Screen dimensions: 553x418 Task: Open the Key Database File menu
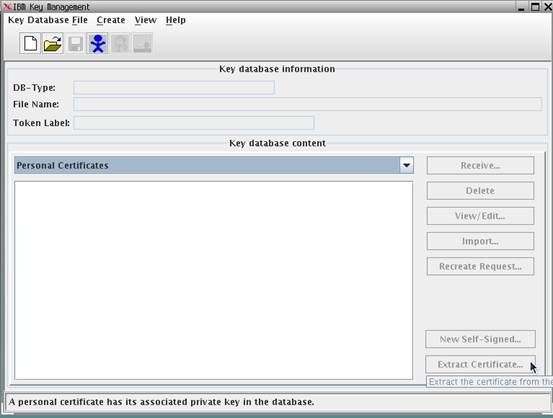click(48, 20)
